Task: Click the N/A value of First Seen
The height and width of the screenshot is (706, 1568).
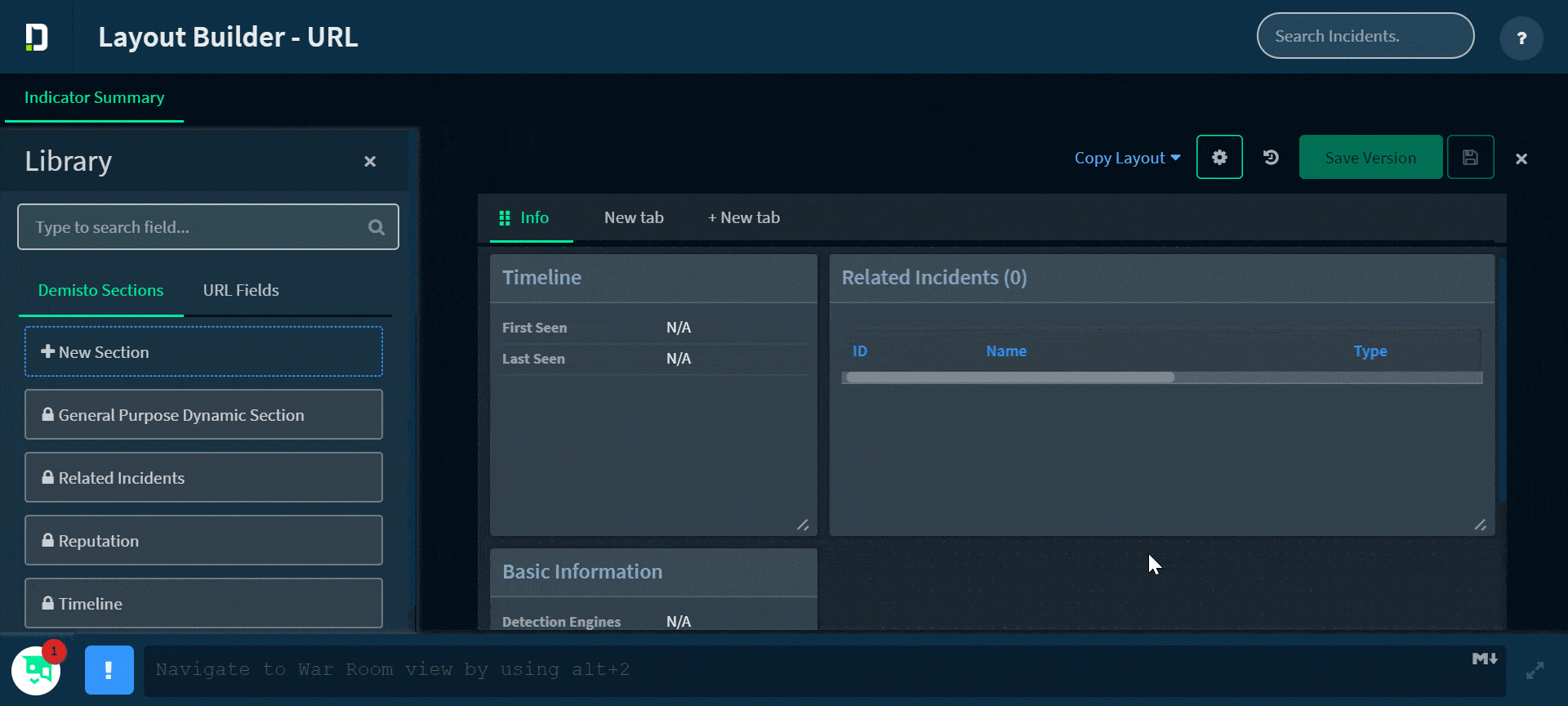Action: [679, 328]
